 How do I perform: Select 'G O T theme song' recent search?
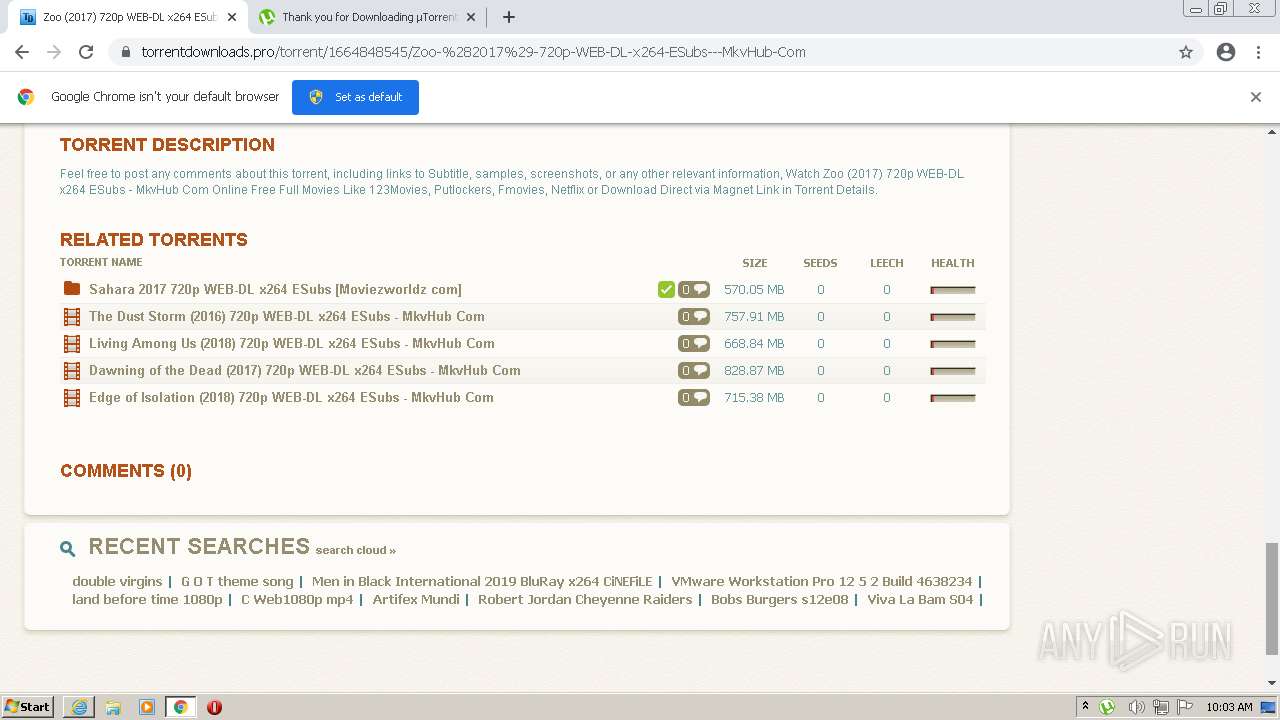click(x=237, y=581)
